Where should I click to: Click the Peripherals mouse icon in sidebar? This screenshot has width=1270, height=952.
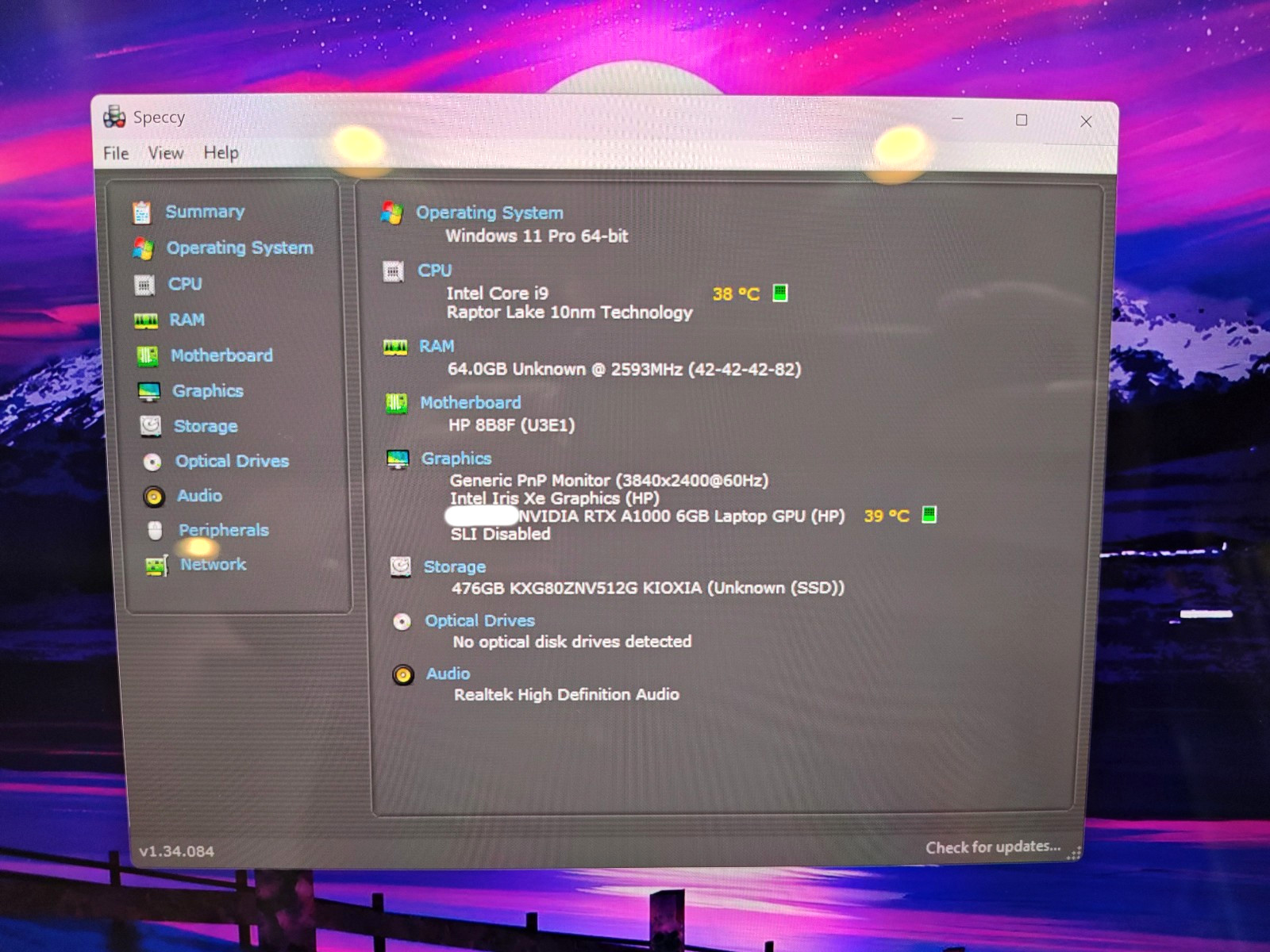click(x=156, y=531)
